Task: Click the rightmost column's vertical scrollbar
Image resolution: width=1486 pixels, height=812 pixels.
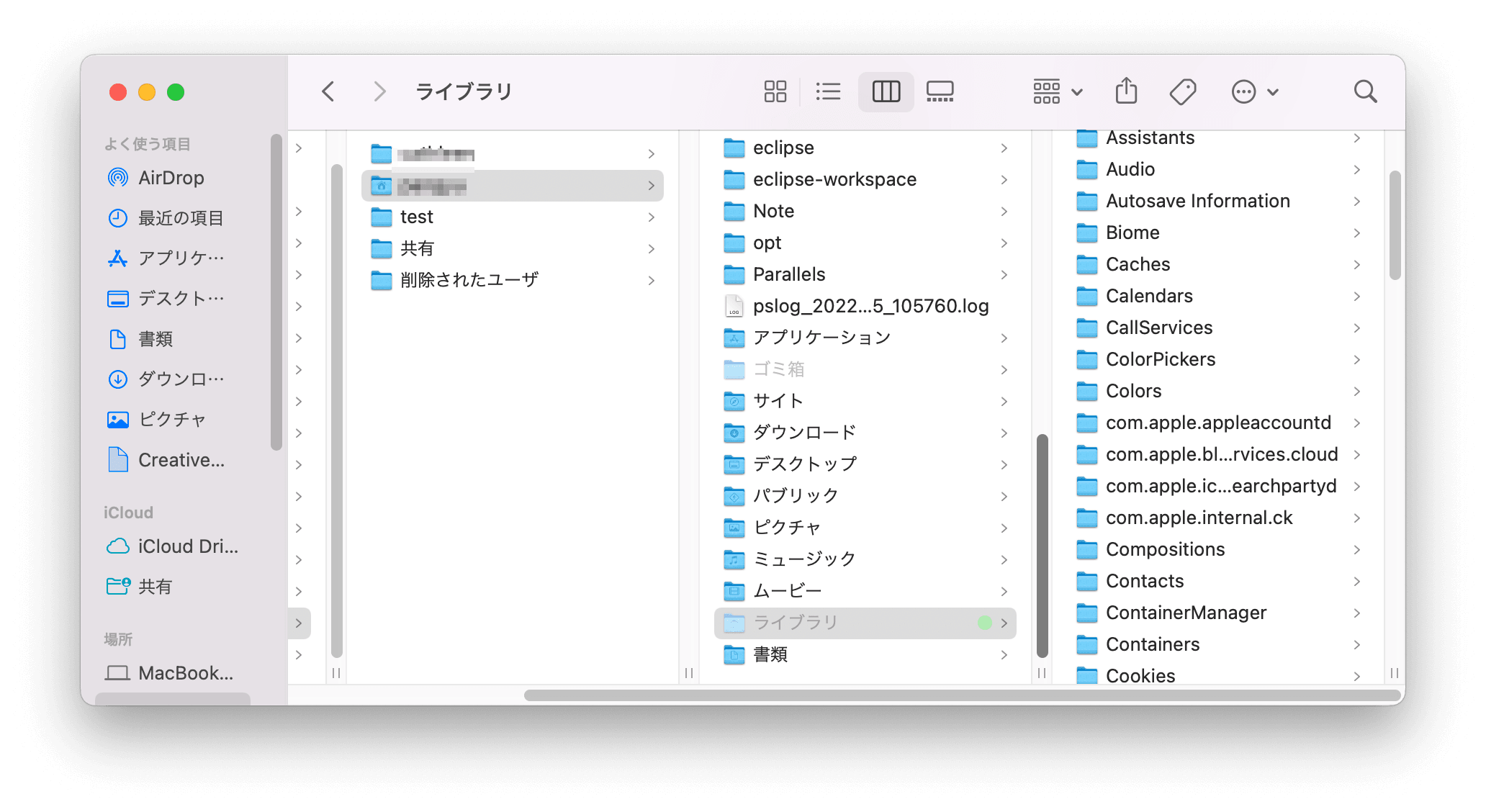Action: point(1395,225)
